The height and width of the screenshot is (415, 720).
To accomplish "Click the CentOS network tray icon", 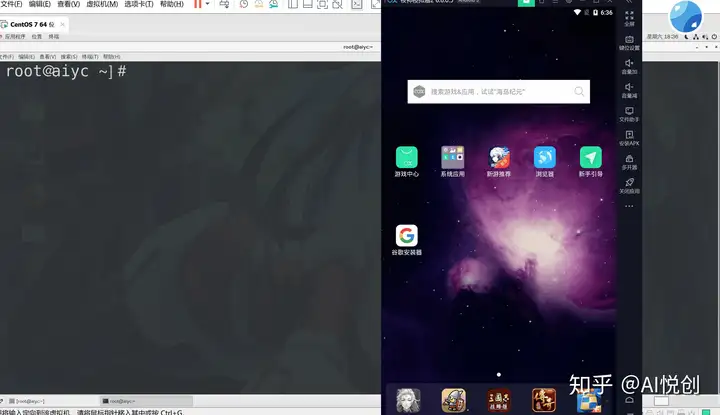I will (x=696, y=37).
